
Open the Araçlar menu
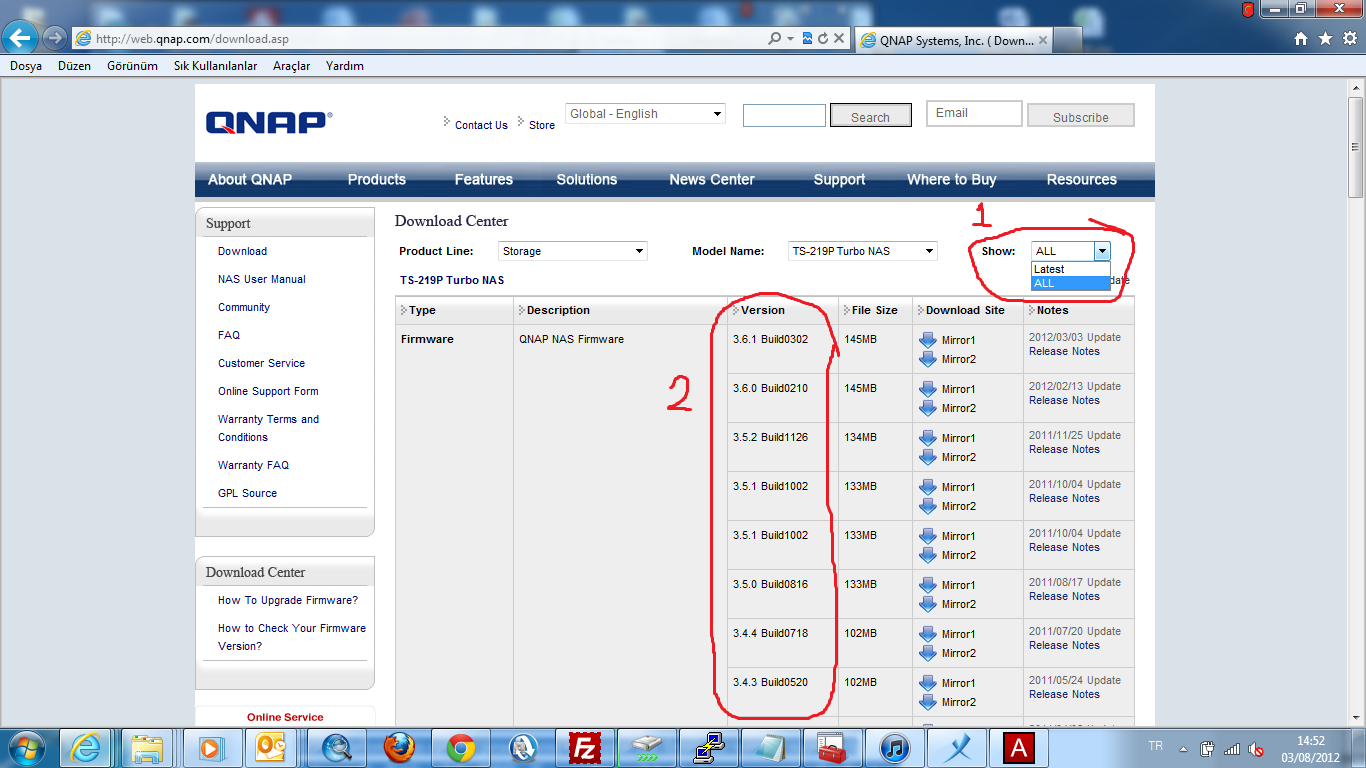coord(292,66)
